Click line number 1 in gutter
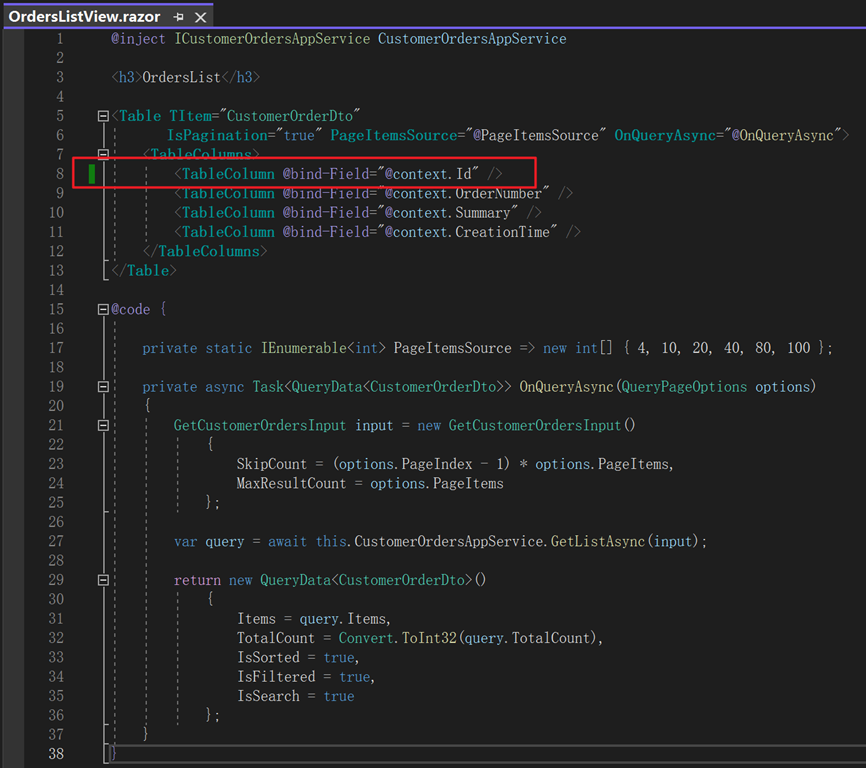The width and height of the screenshot is (866, 768). [60, 39]
